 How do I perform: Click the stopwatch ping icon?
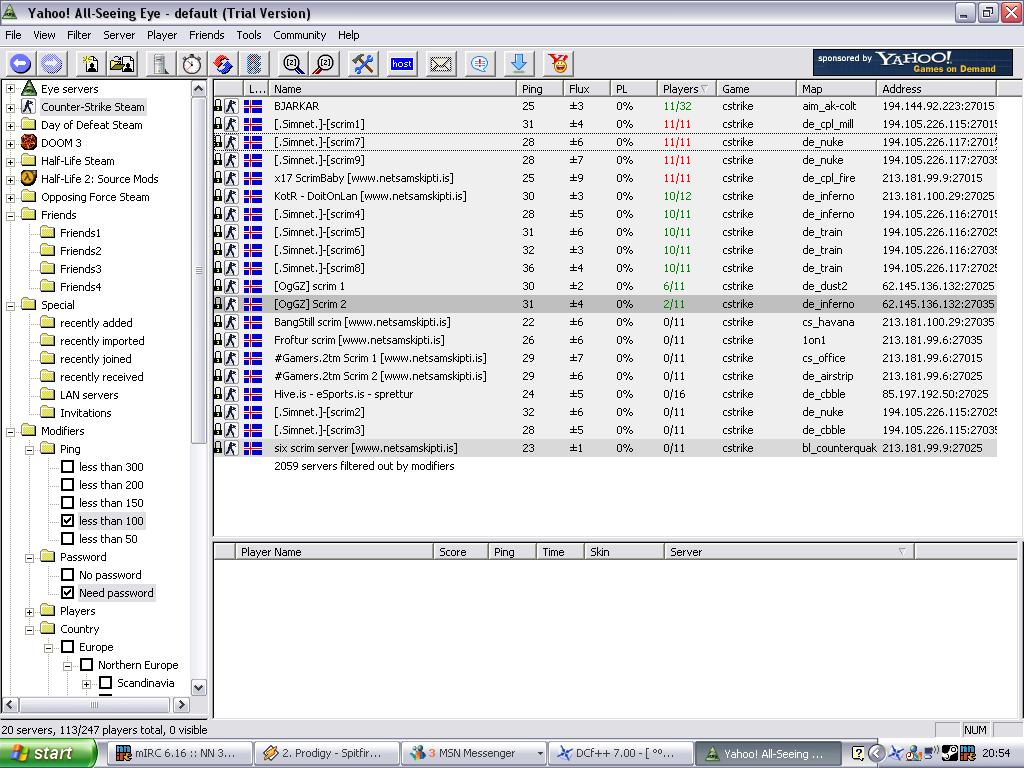click(191, 63)
